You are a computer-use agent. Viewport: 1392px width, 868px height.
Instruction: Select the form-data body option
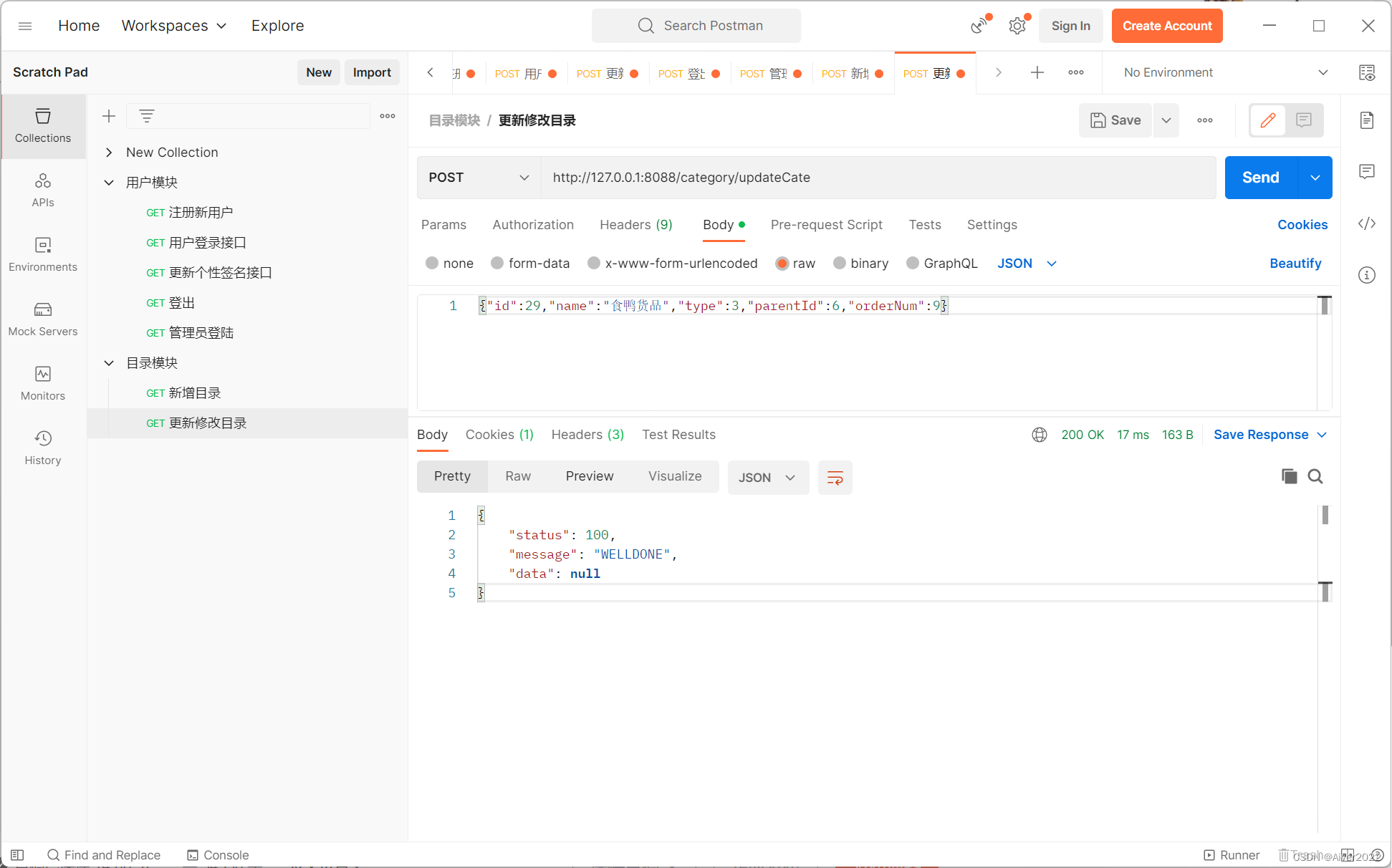(497, 264)
